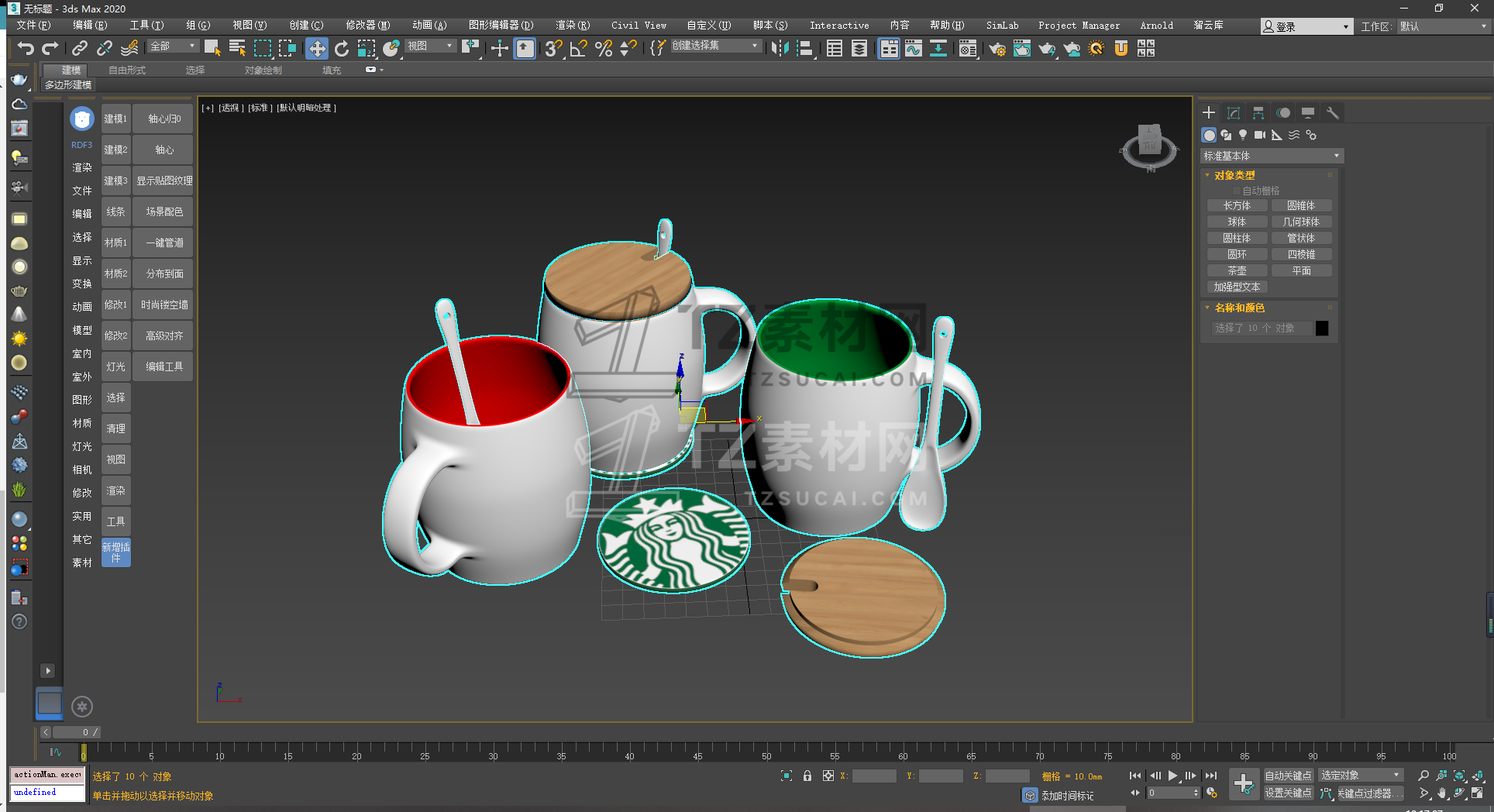This screenshot has width=1494, height=812.
Task: Click the X coordinate input field
Action: 874,776
